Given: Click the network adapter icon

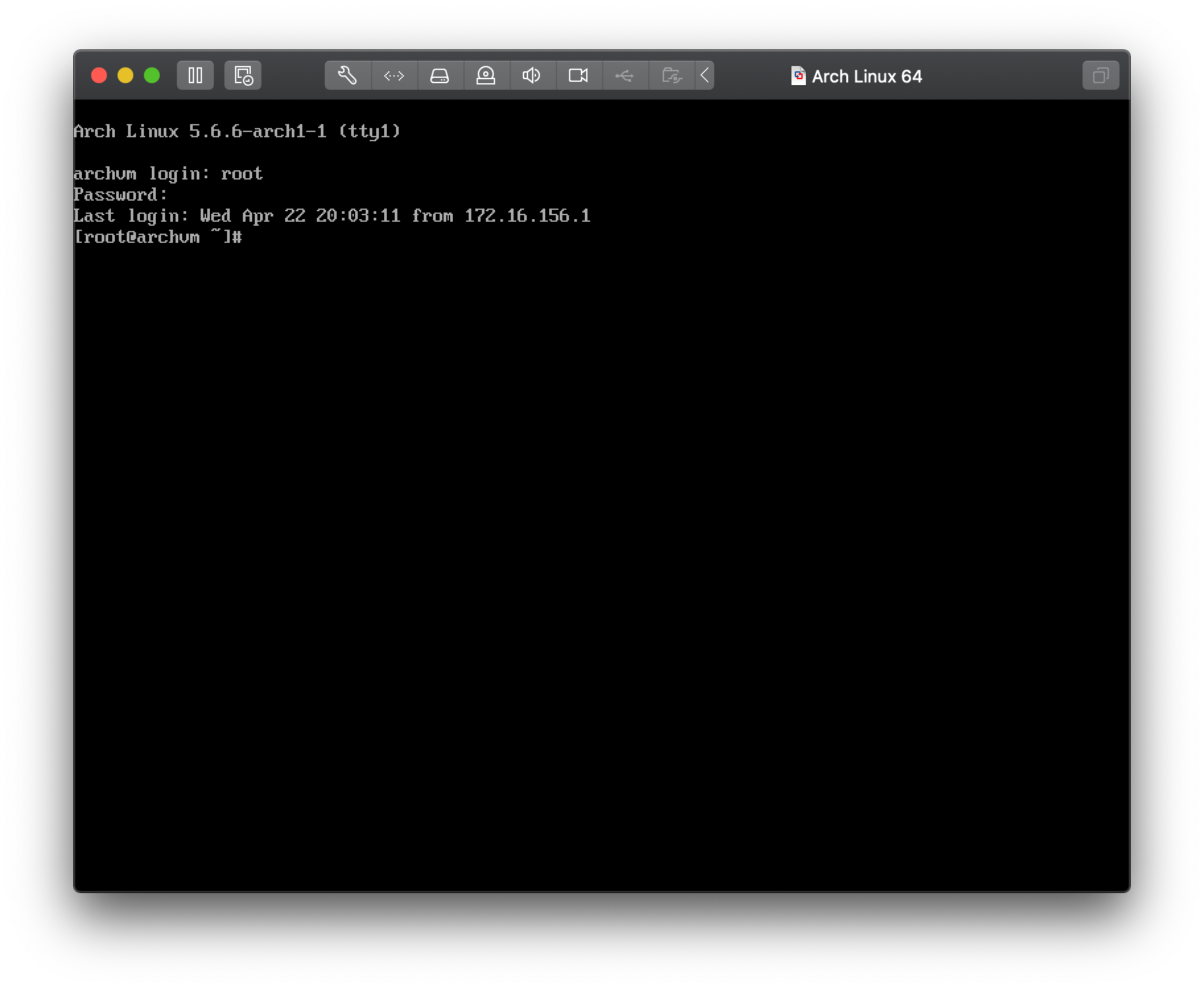Looking at the screenshot, I should 394,75.
